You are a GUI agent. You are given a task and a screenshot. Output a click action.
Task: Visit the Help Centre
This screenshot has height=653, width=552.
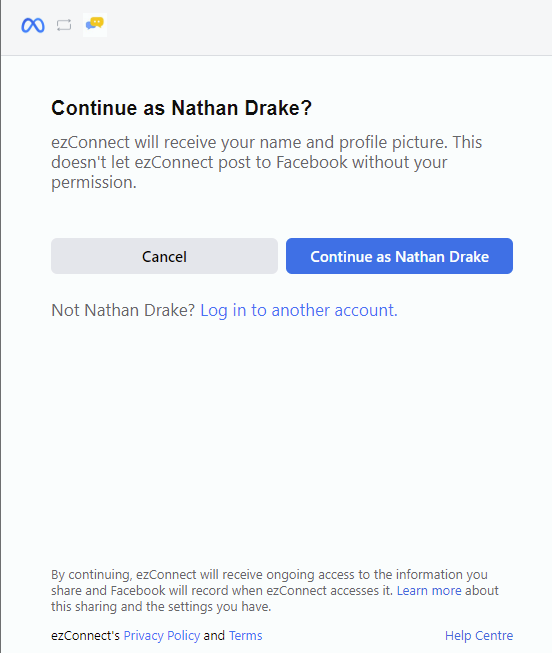click(x=479, y=636)
